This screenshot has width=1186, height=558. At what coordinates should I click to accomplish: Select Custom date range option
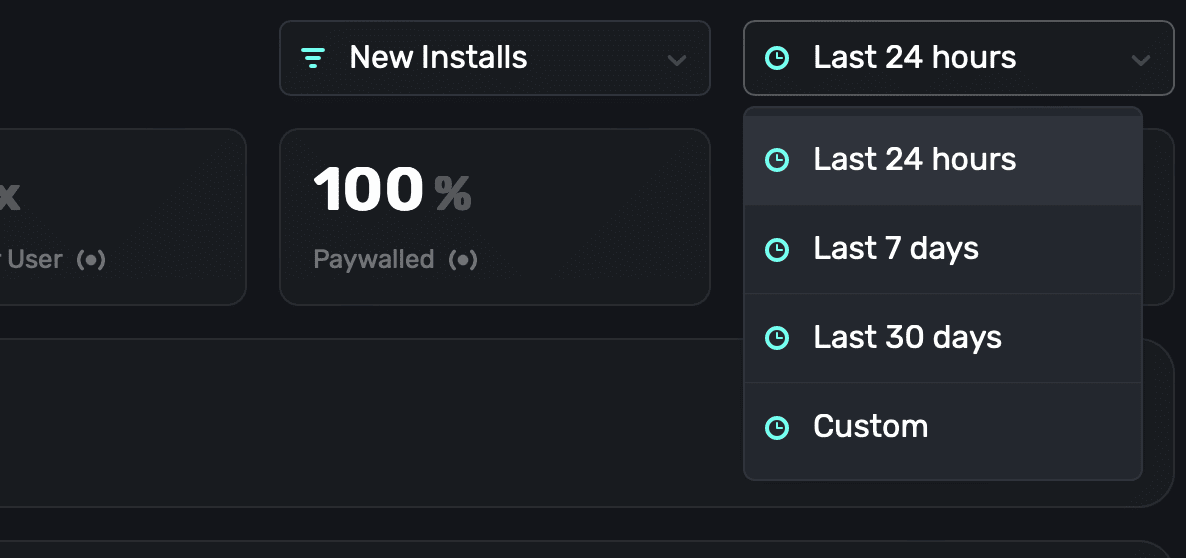(870, 427)
